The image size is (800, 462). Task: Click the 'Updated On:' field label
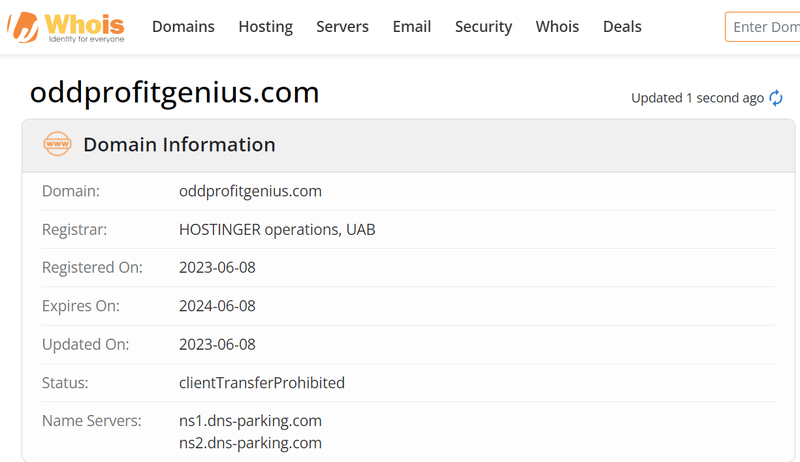click(86, 345)
